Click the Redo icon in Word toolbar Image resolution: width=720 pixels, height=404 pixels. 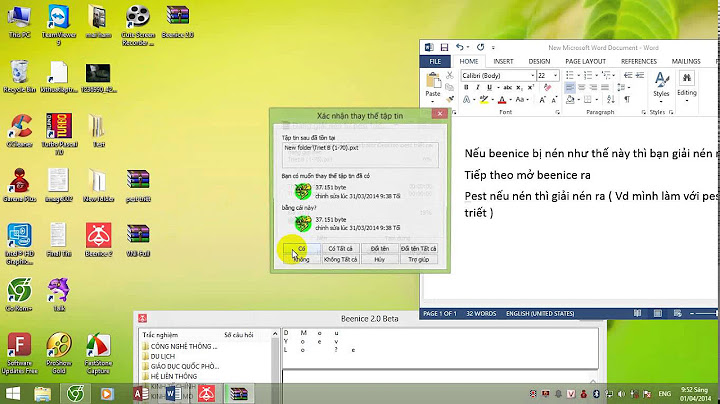(x=480, y=47)
